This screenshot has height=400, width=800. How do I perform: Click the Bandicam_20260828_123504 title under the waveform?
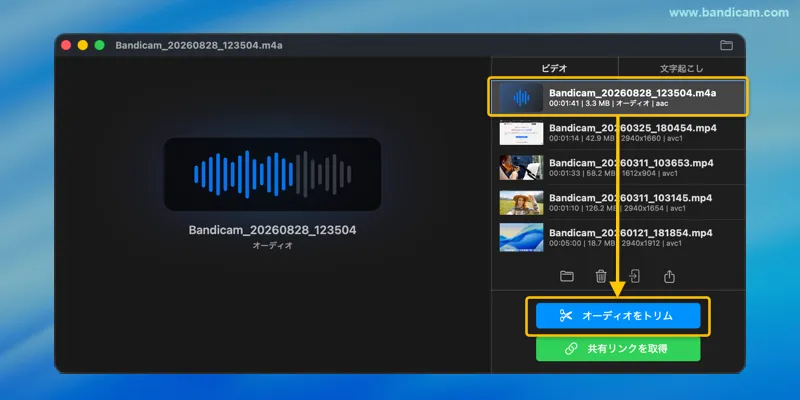coord(272,230)
